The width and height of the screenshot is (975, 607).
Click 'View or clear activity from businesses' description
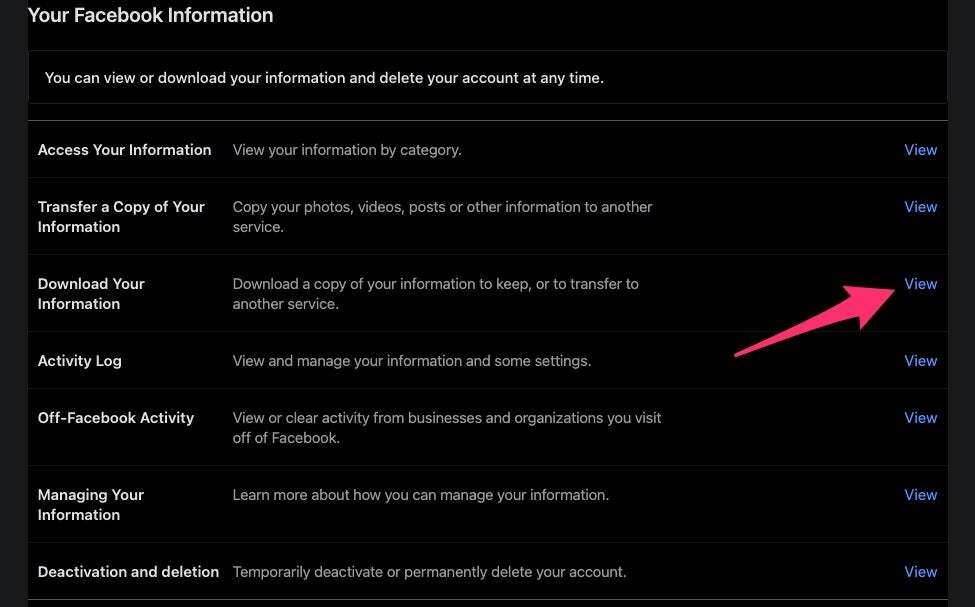[x=446, y=428]
